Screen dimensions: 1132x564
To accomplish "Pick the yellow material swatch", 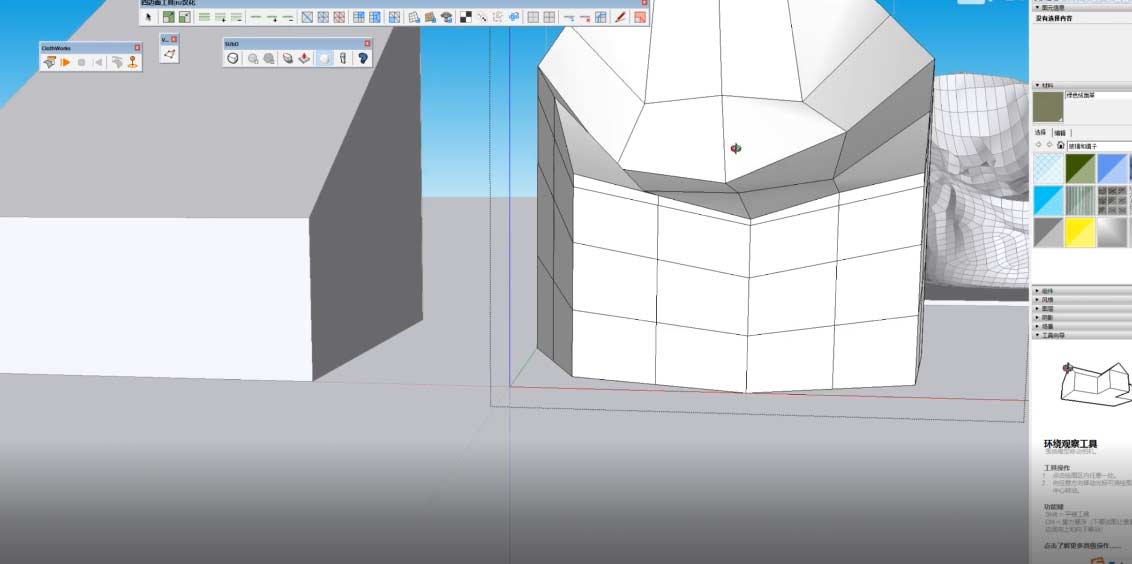I will pos(1080,233).
